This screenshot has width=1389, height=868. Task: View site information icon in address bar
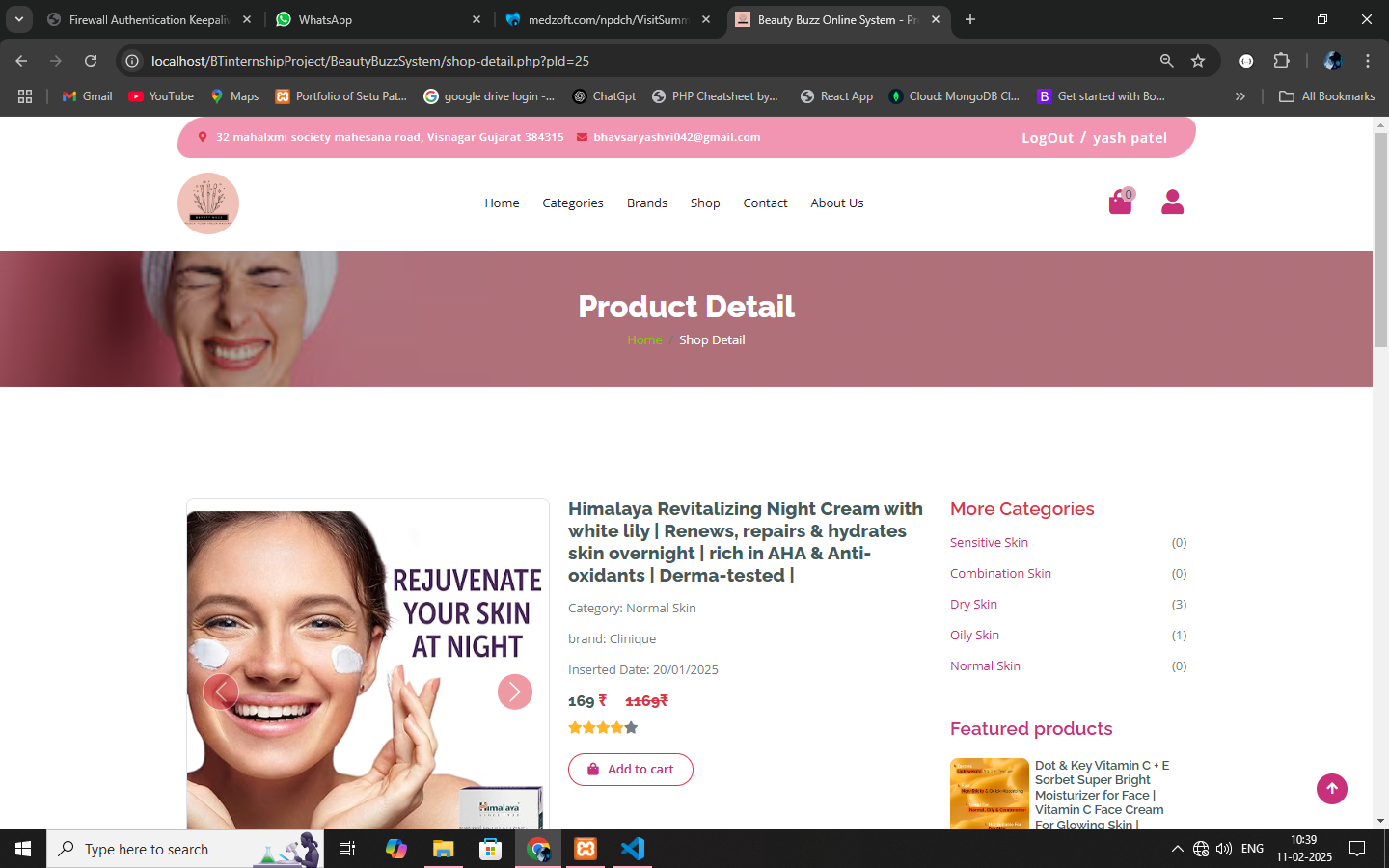(x=132, y=61)
